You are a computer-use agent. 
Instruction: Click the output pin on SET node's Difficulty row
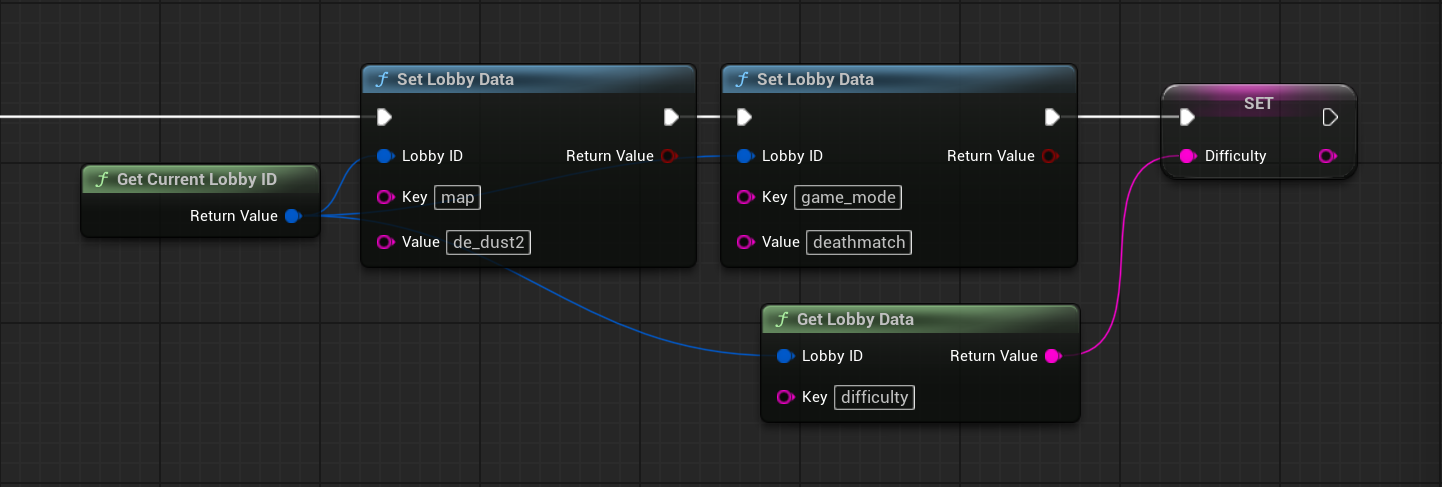(1327, 156)
